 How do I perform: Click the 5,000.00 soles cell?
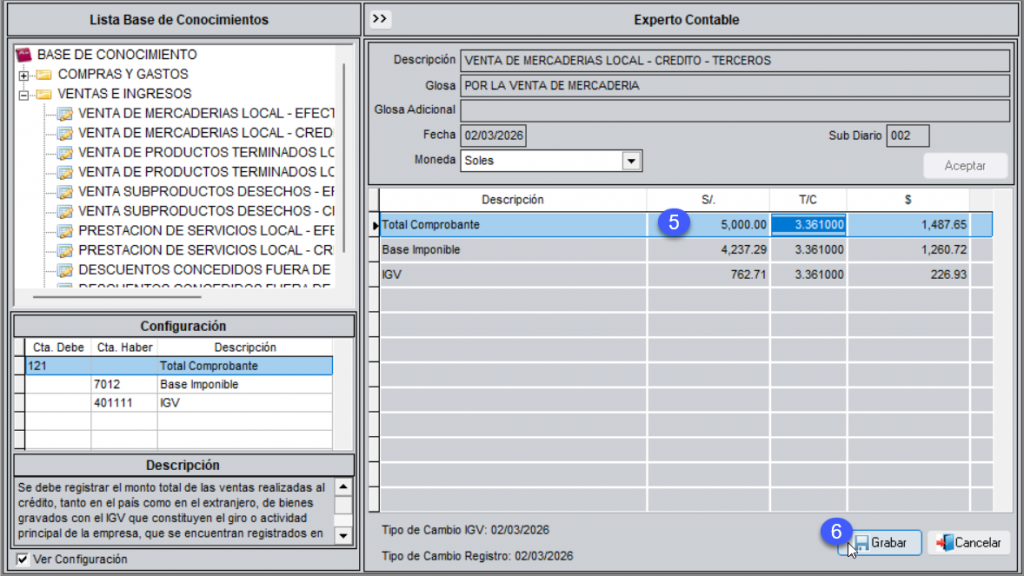coord(708,225)
